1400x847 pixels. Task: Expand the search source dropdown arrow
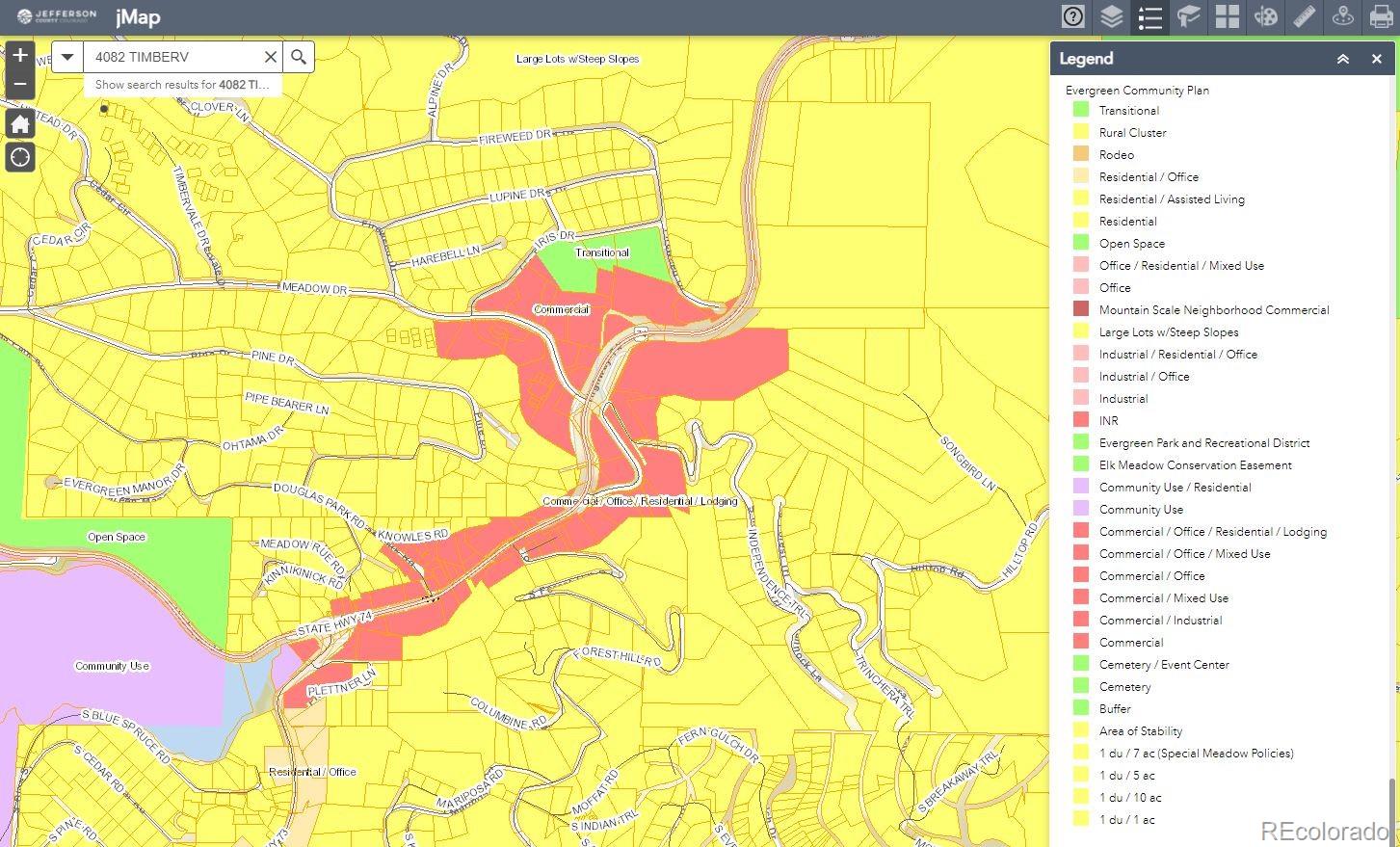tap(67, 57)
